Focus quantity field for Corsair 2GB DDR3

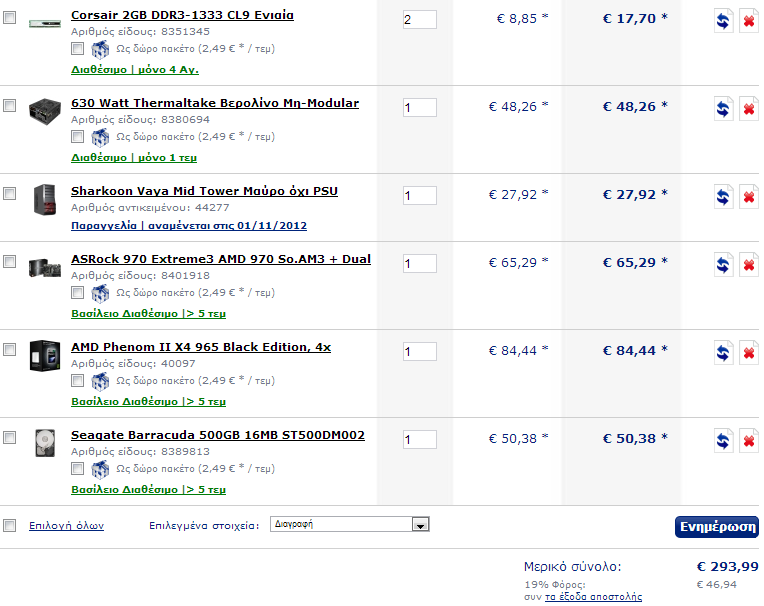click(420, 19)
